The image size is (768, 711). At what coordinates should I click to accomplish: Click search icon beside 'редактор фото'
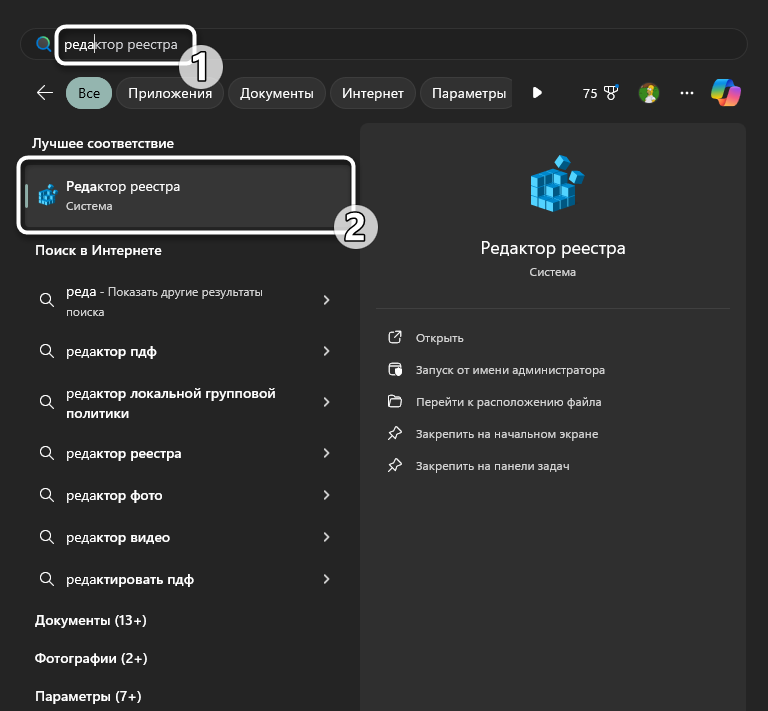[x=47, y=495]
